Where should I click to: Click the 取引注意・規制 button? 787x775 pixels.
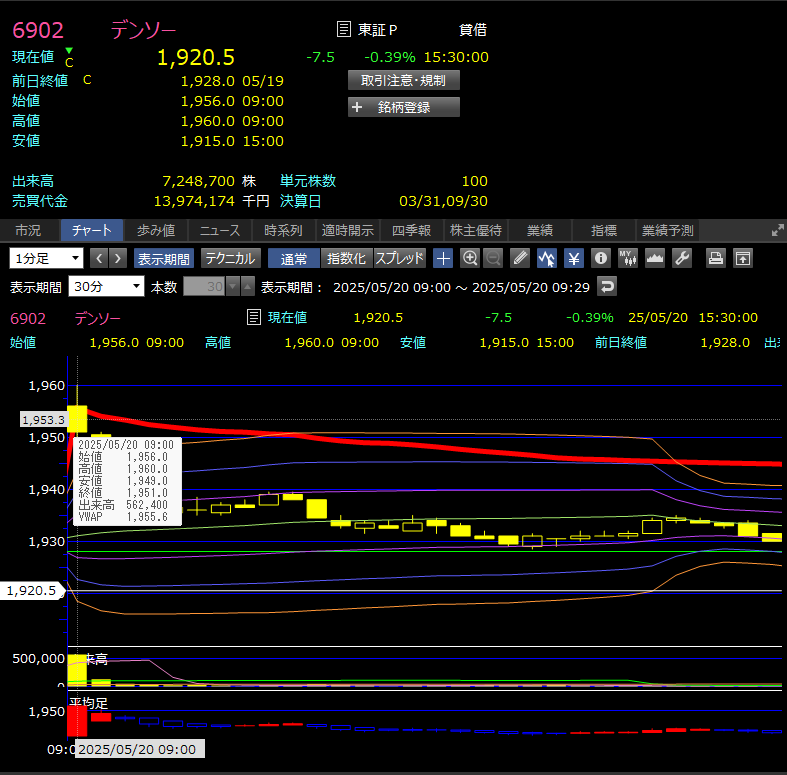[404, 80]
